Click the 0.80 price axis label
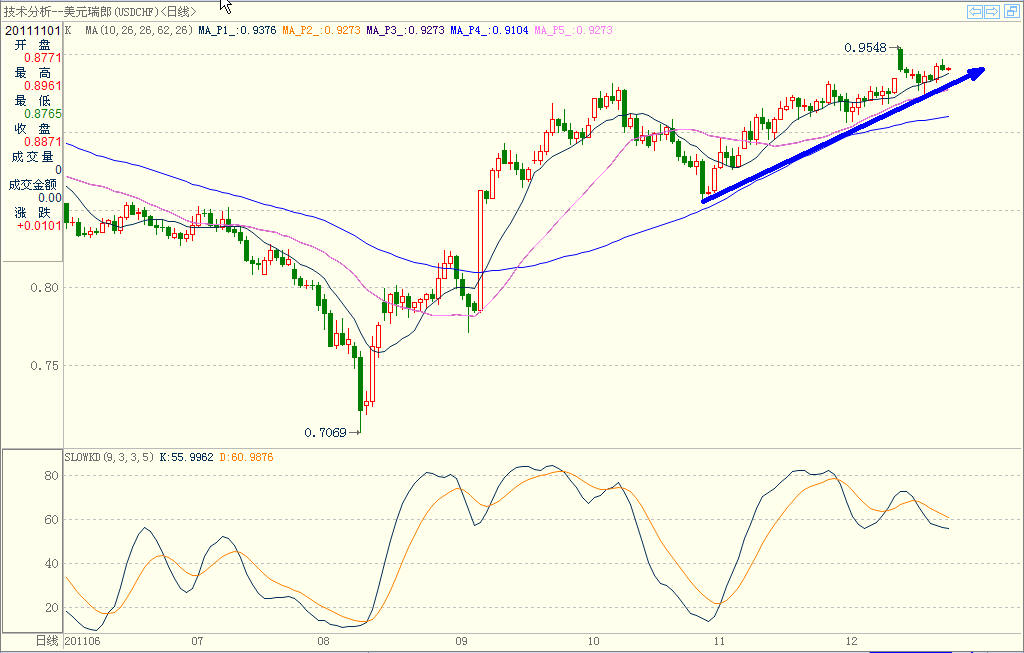 (44, 287)
